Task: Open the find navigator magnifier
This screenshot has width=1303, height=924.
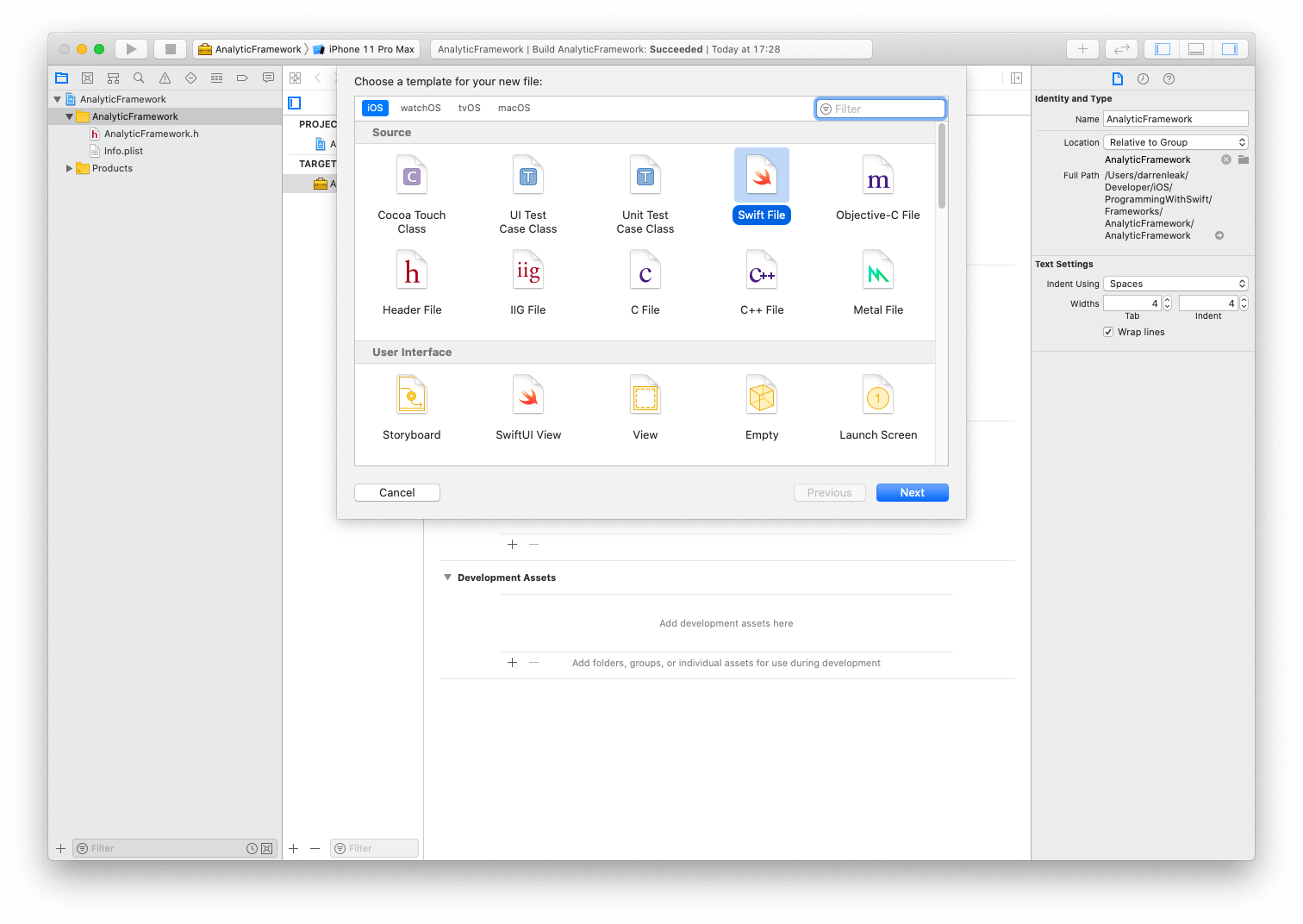Action: click(139, 78)
